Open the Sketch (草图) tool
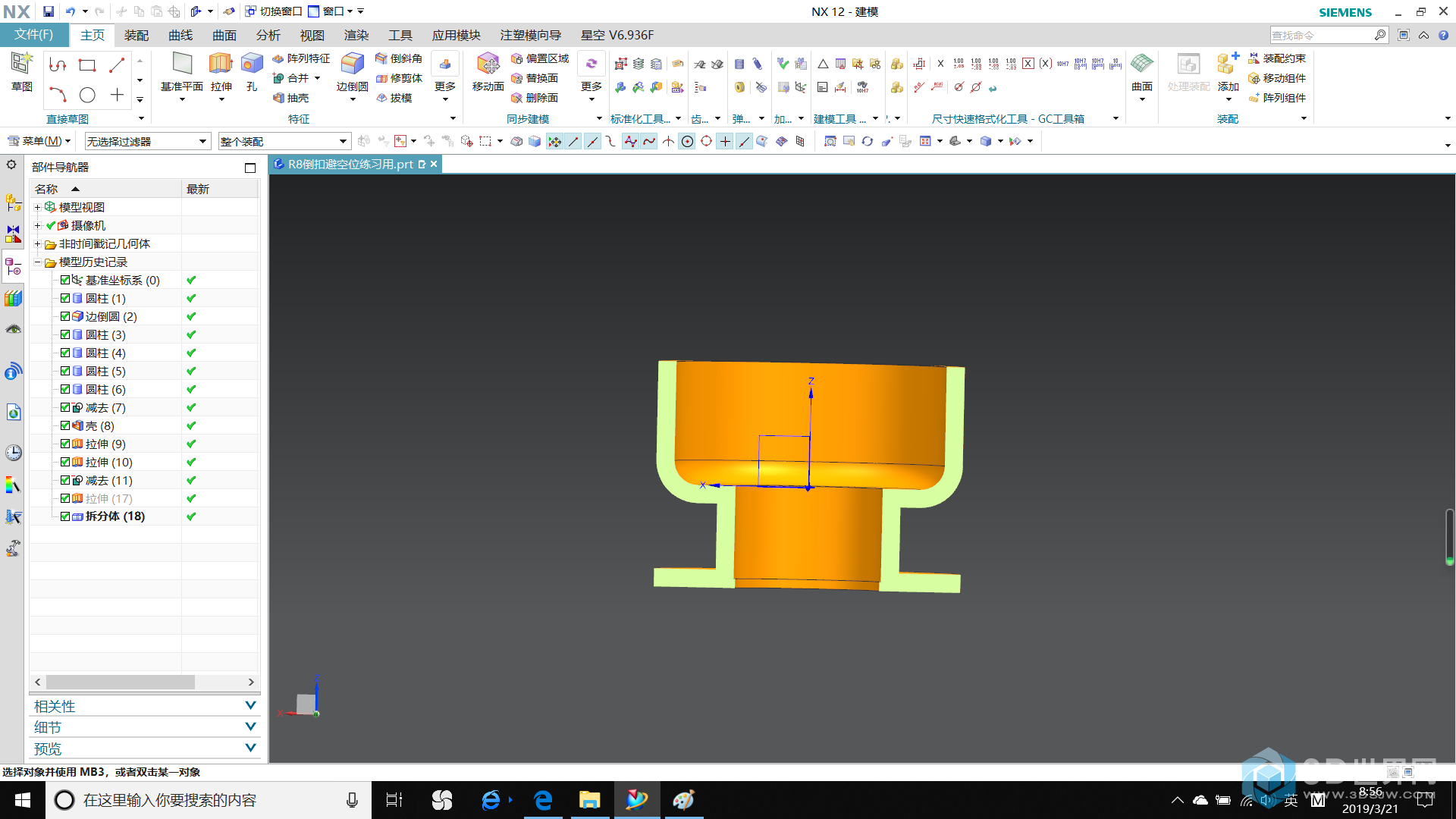1456x819 pixels. [x=22, y=72]
